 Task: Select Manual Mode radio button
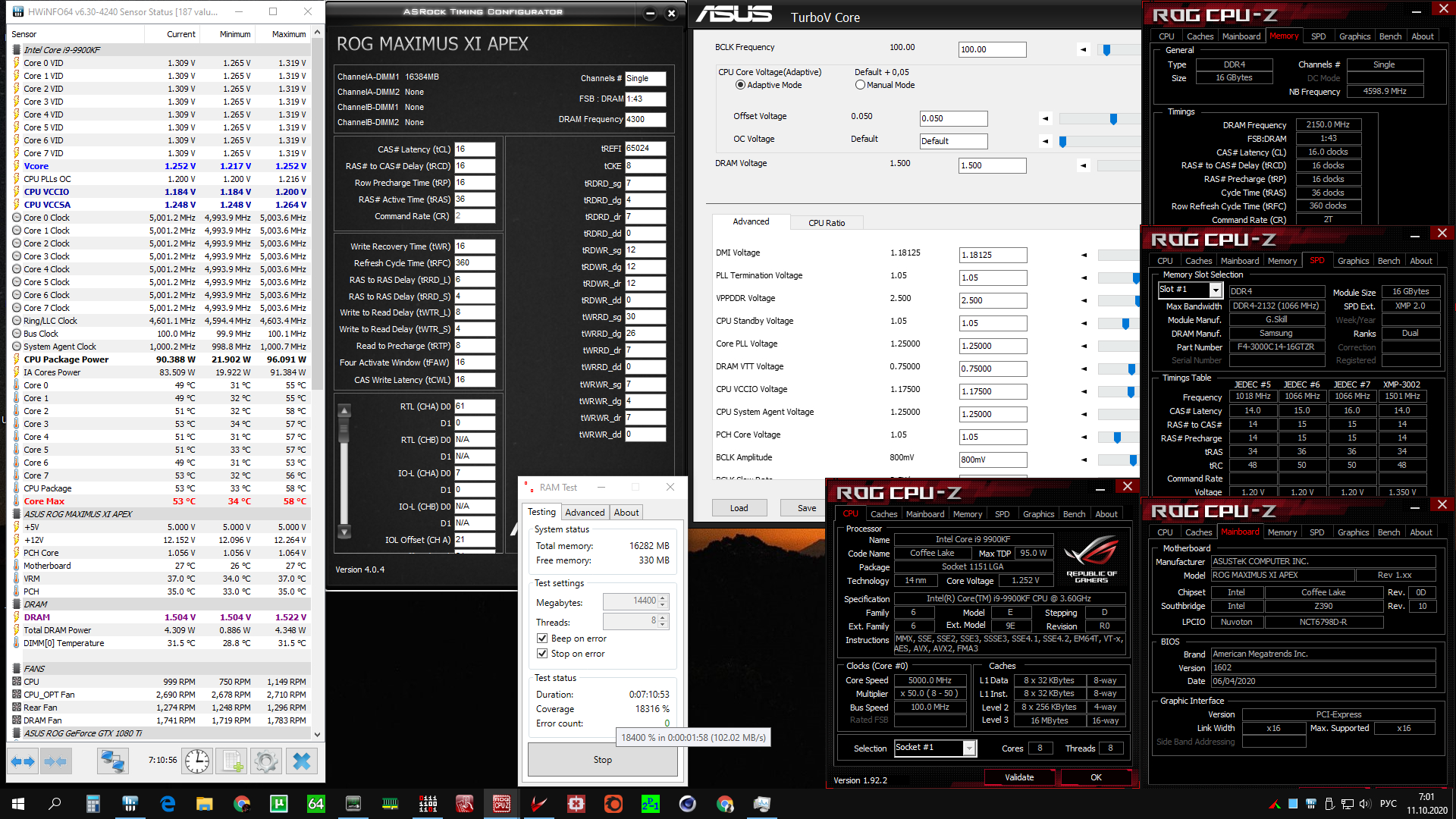(860, 85)
